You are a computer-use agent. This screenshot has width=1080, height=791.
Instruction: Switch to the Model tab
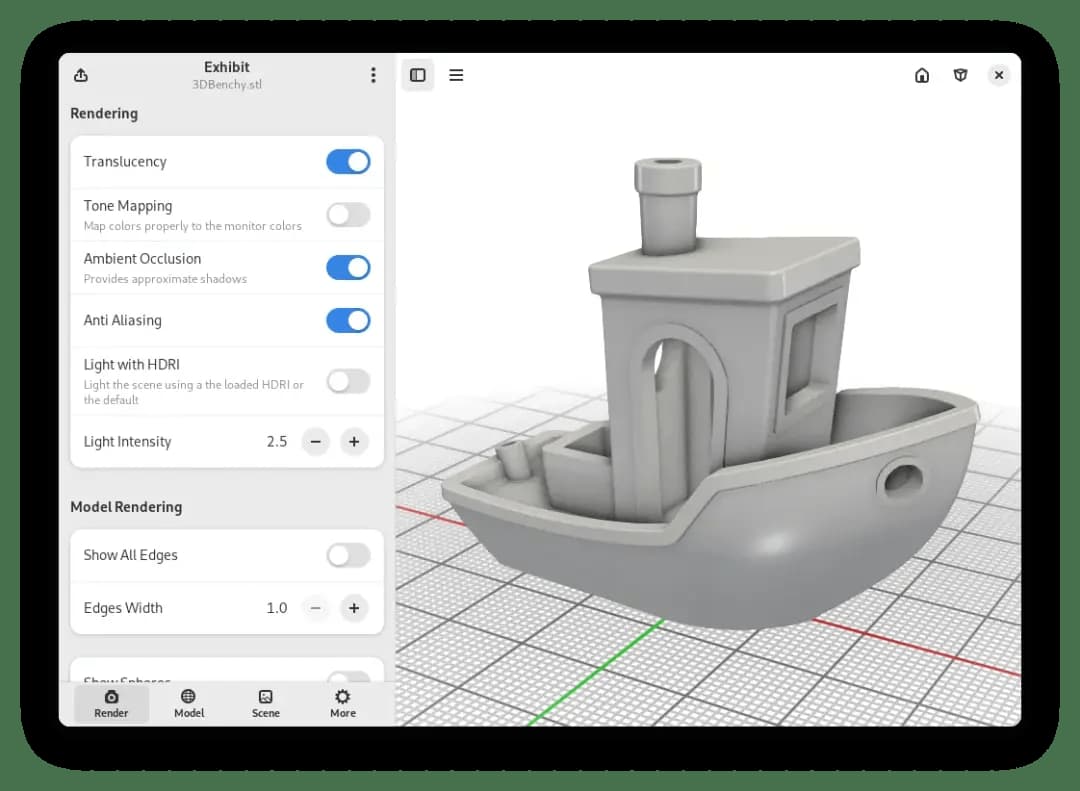coord(189,703)
